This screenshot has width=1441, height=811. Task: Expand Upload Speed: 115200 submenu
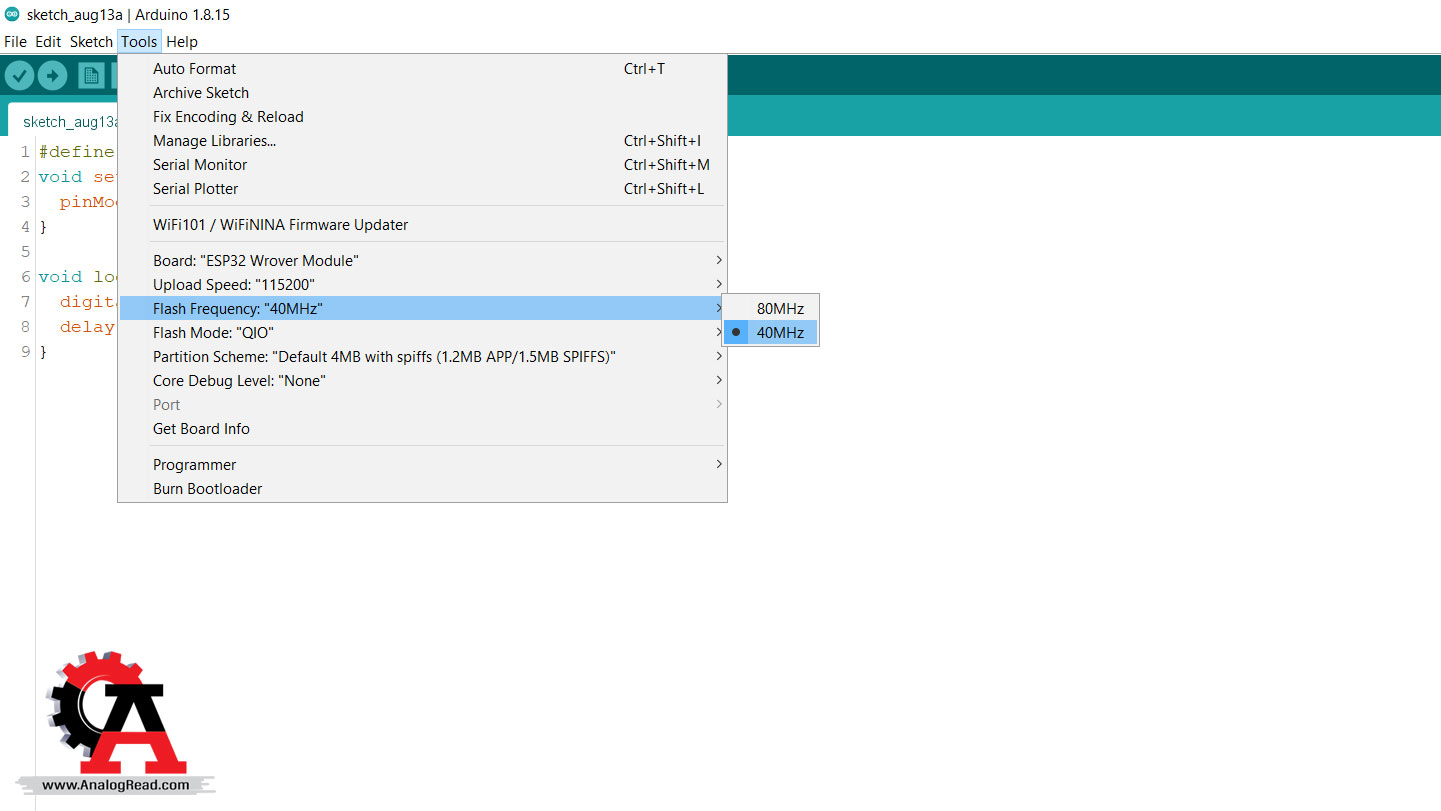(x=422, y=285)
